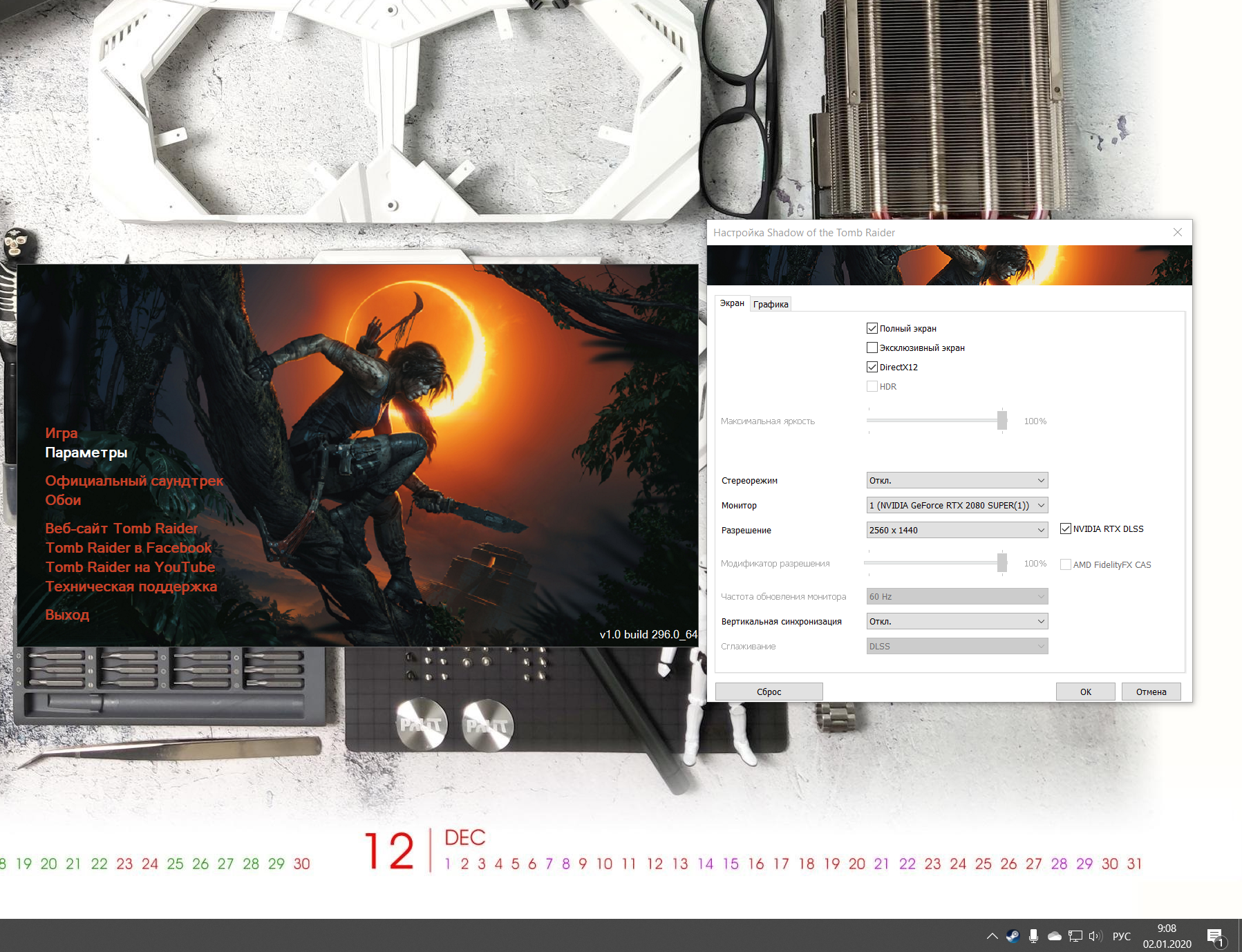The width and height of the screenshot is (1242, 952).
Task: Open the Стереорежим dropdown
Action: [x=957, y=480]
